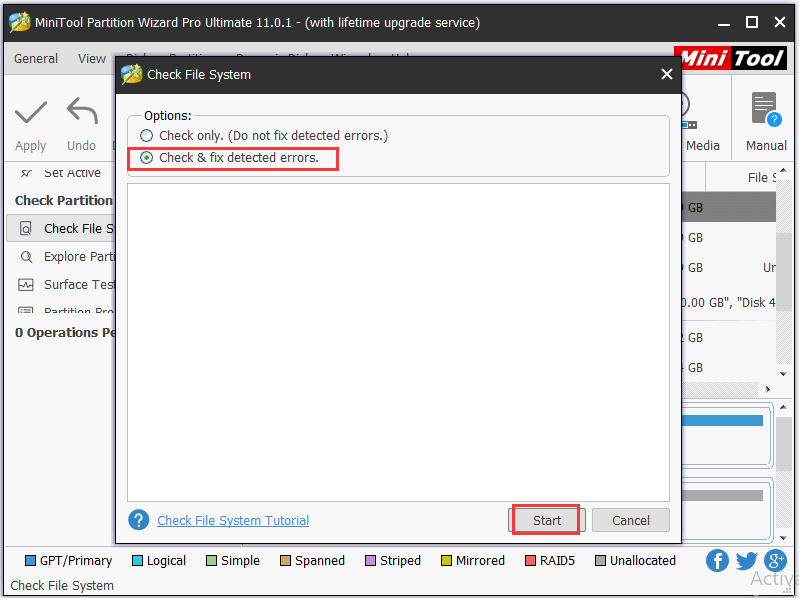Select Check File System in sidebar

(61, 228)
